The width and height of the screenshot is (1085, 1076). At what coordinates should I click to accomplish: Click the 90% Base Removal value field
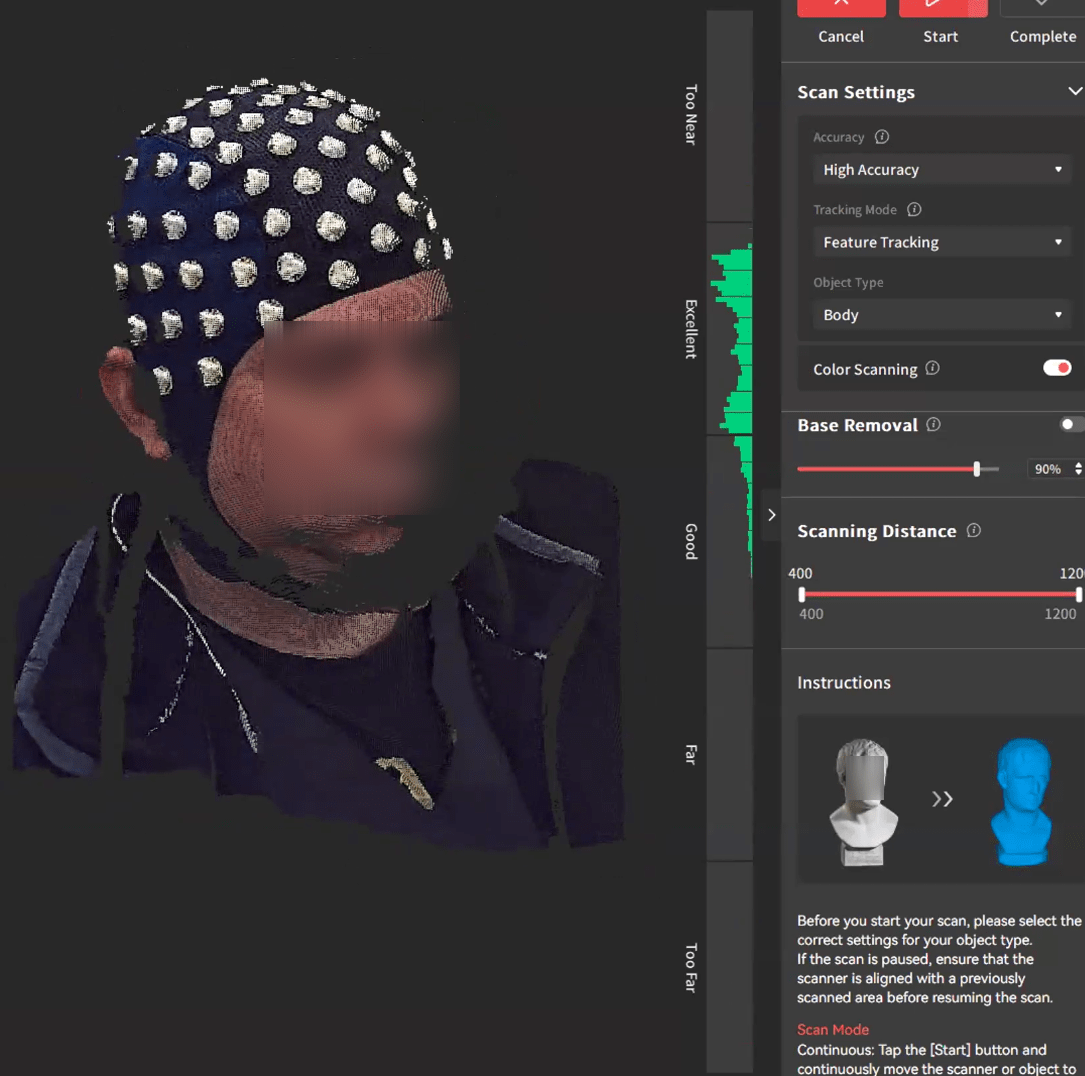[x=1048, y=469]
